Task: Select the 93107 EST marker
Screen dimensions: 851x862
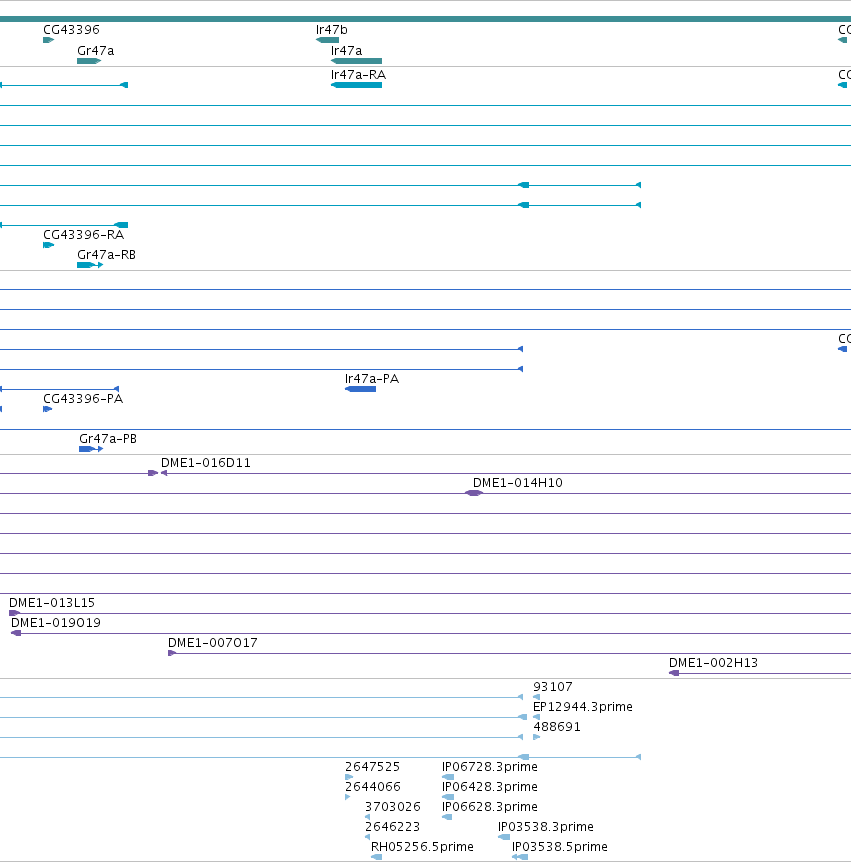Action: pyautogui.click(x=537, y=697)
